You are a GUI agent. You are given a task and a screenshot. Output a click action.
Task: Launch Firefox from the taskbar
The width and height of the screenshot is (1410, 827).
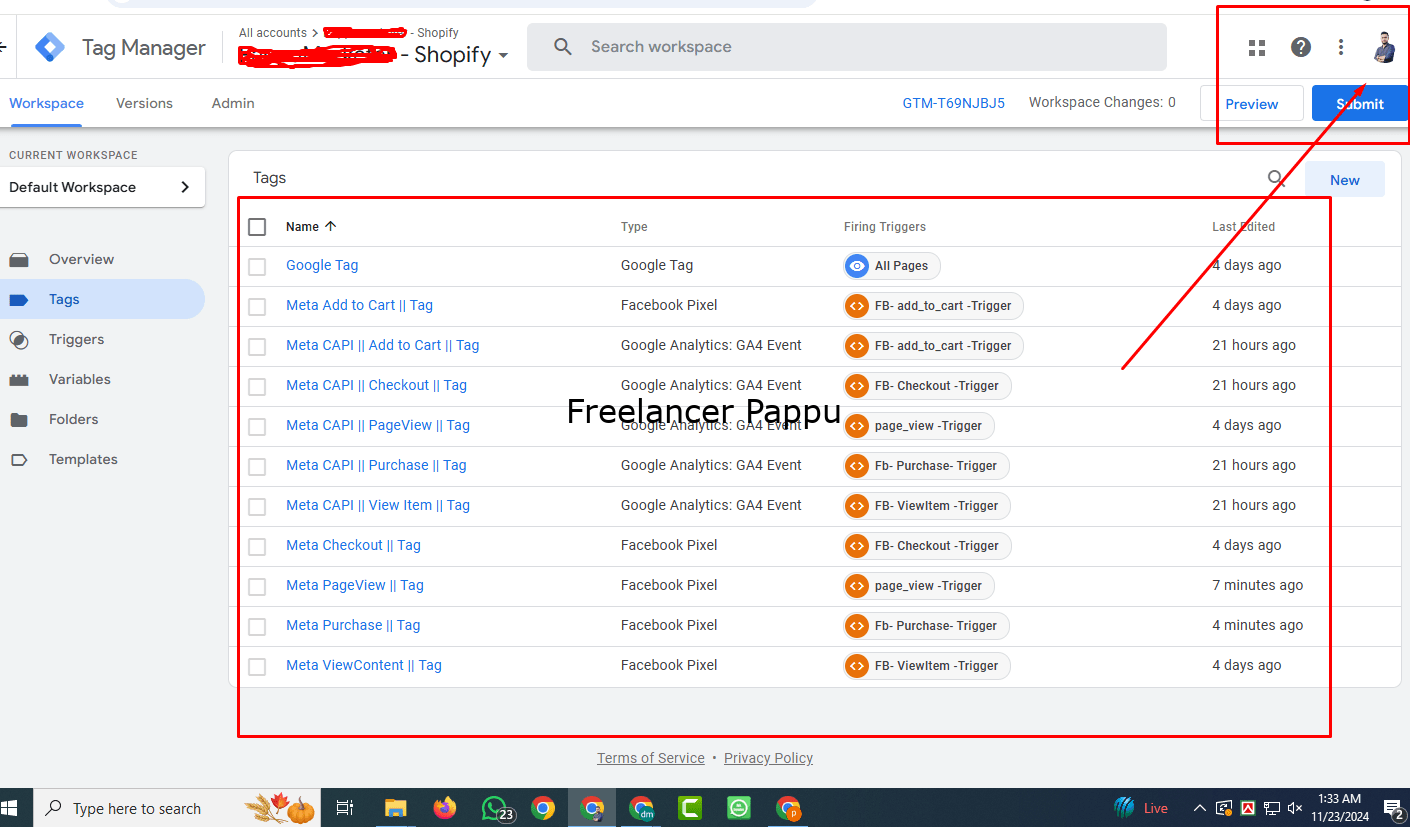pyautogui.click(x=445, y=808)
